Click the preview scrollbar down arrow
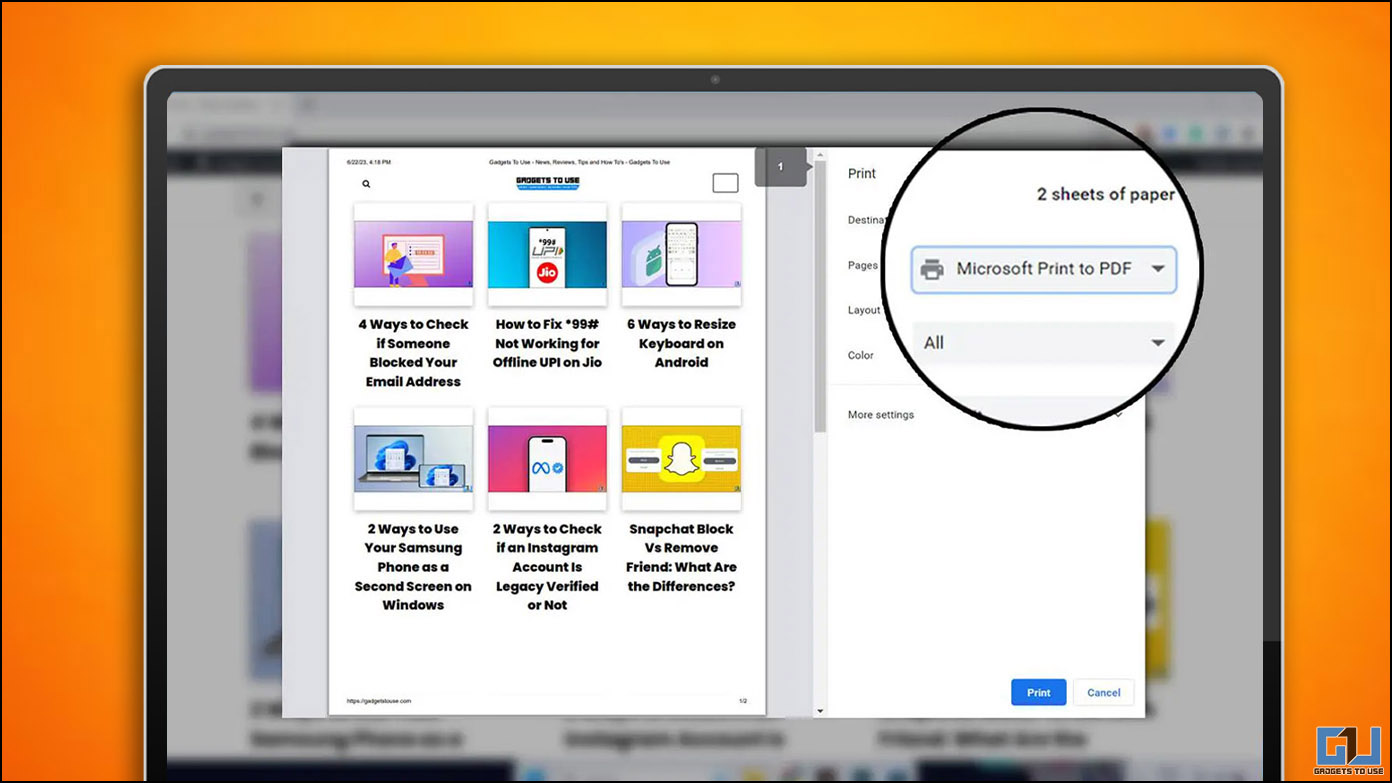Viewport: 1392px width, 783px height. click(x=821, y=711)
